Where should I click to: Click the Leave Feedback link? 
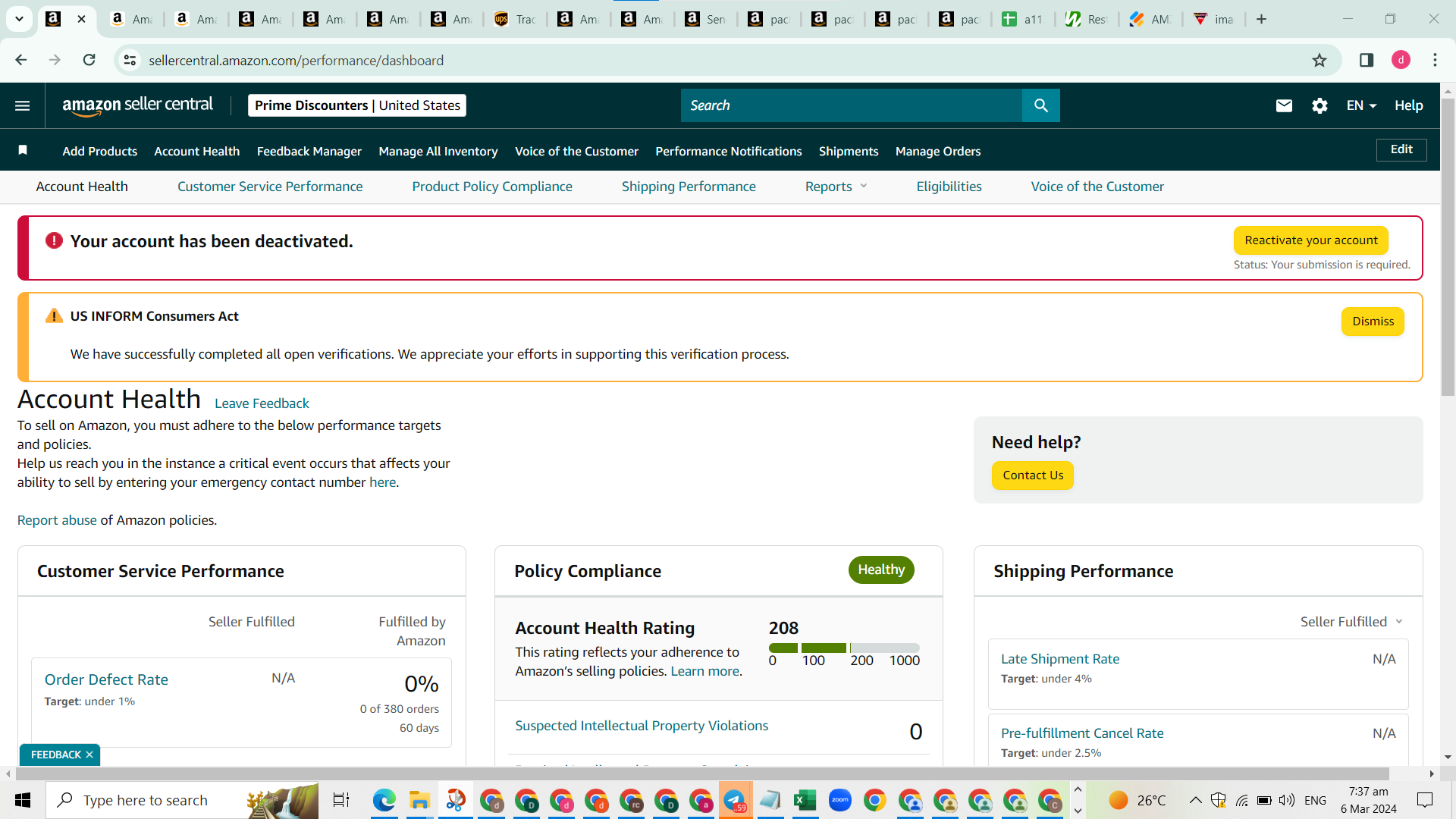pyautogui.click(x=262, y=403)
